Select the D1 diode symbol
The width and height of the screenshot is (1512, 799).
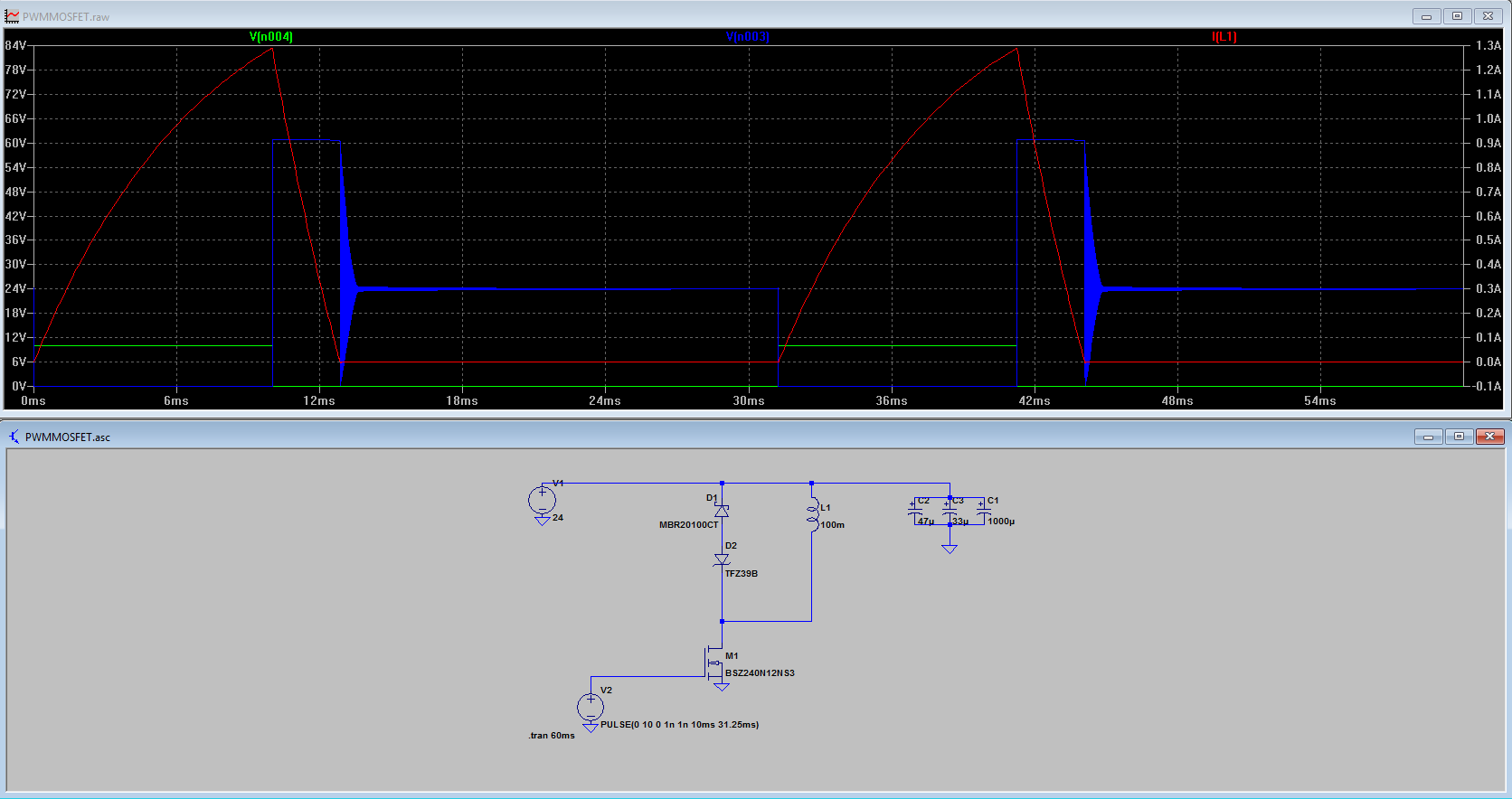tap(722, 511)
